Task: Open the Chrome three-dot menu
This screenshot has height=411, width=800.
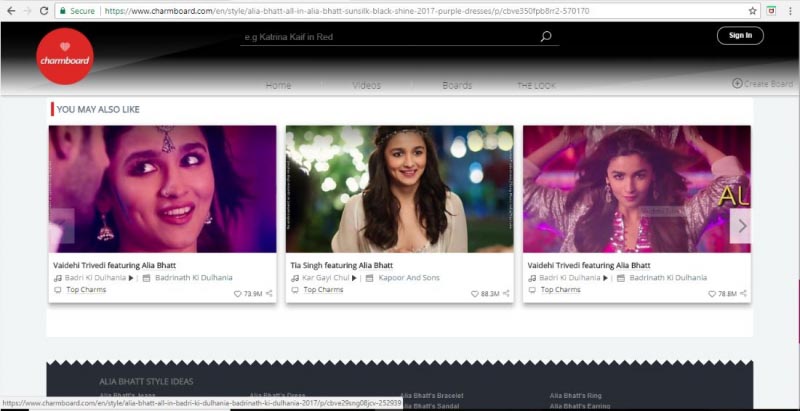Action: pos(790,11)
